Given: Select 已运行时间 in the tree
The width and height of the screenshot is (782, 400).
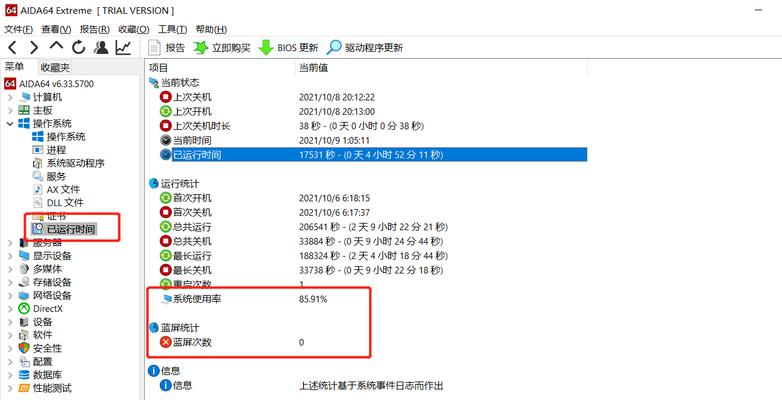Looking at the screenshot, I should (64, 229).
